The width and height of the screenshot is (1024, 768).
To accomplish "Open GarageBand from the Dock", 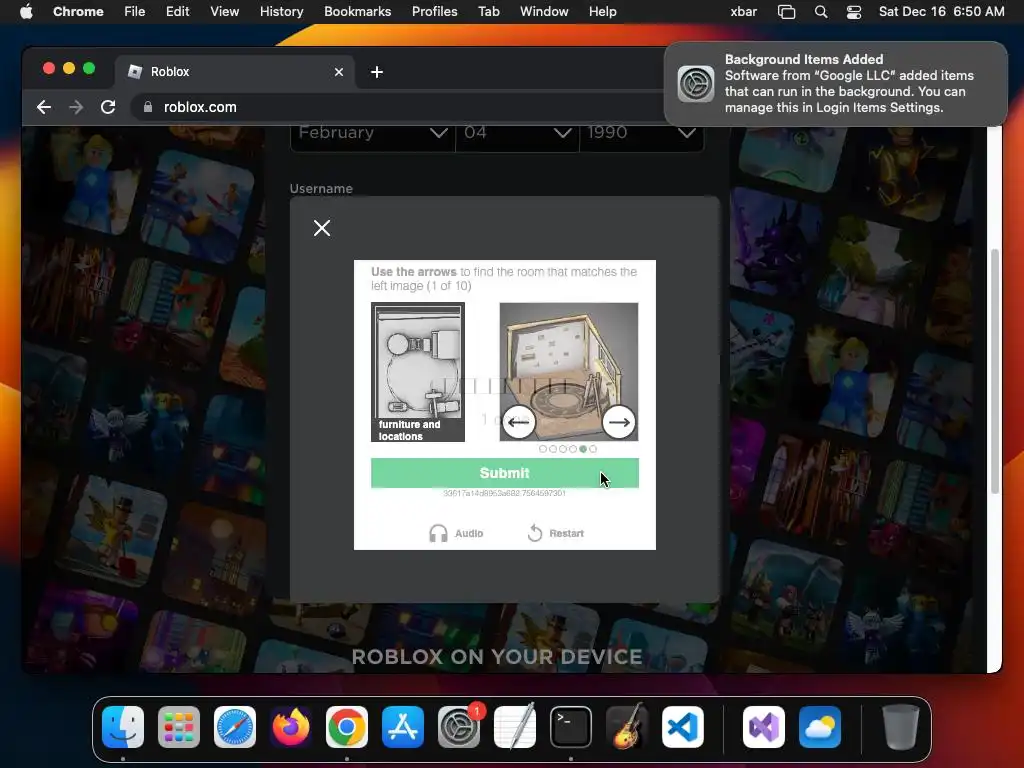I will click(x=627, y=727).
